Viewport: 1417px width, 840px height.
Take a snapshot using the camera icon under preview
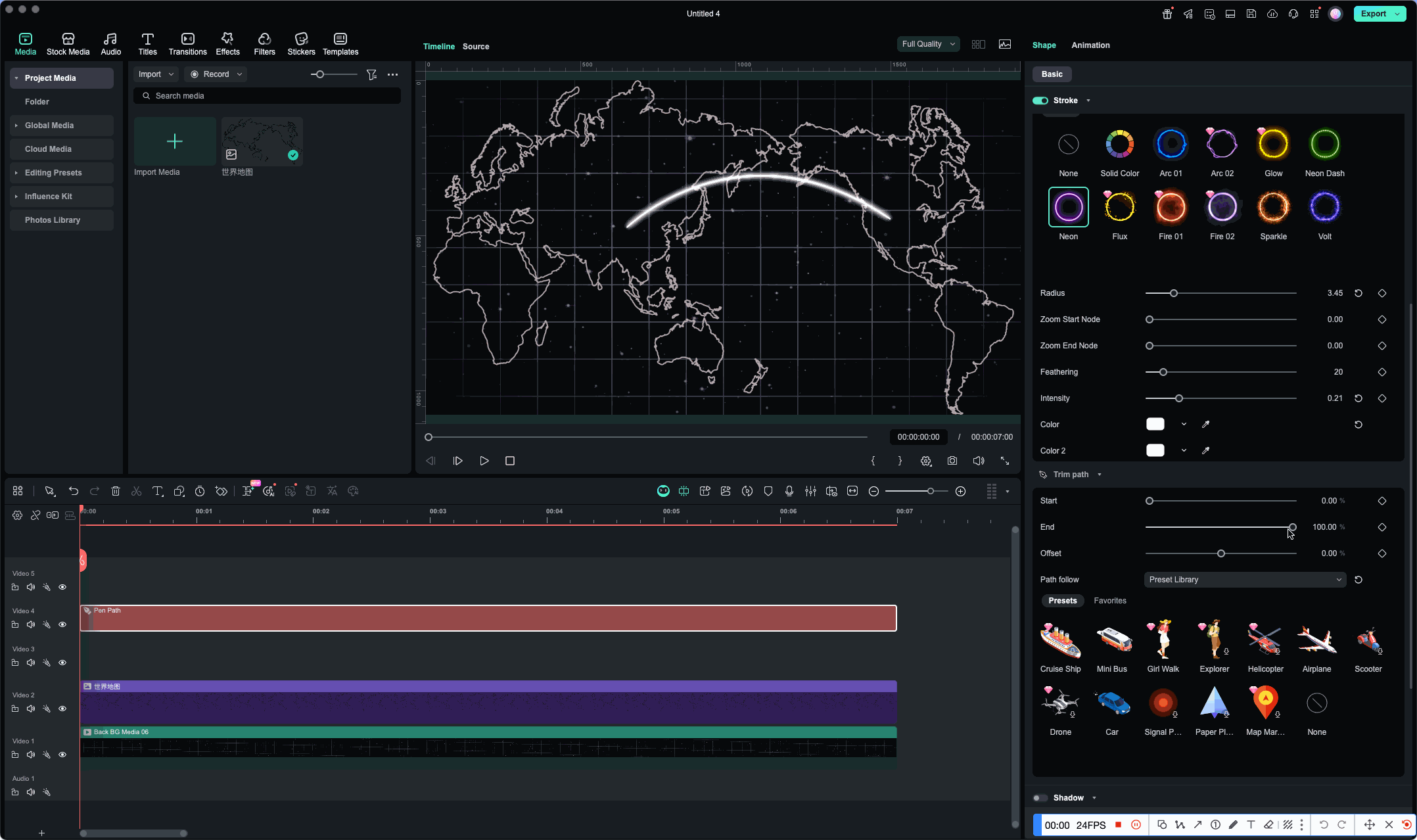pos(952,461)
